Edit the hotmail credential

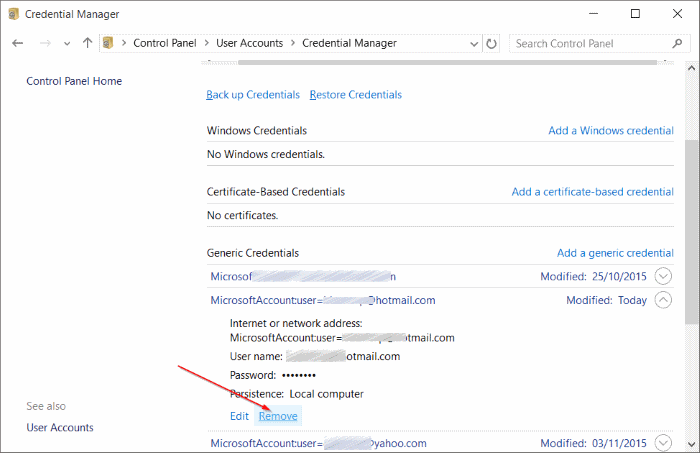[x=239, y=416]
